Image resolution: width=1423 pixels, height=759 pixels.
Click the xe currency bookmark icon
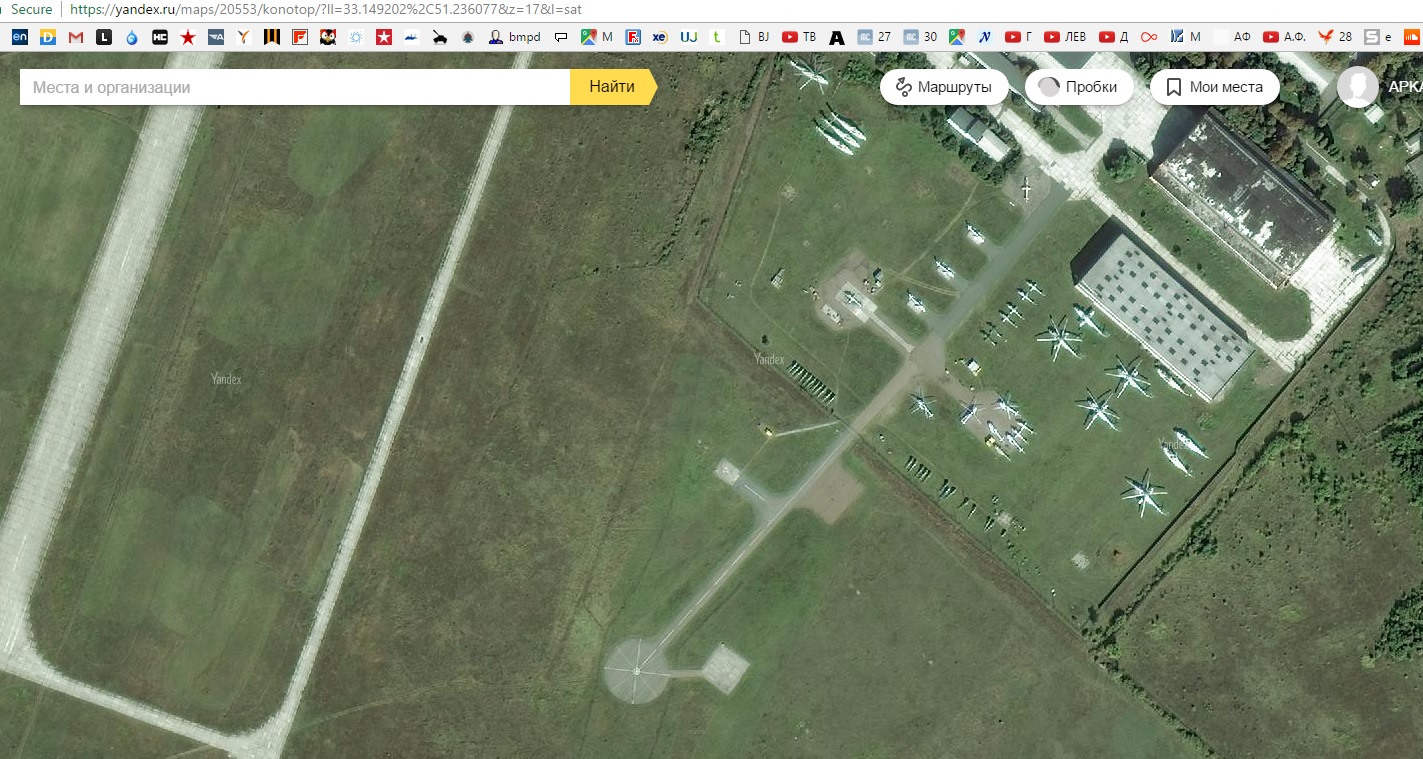(x=660, y=37)
